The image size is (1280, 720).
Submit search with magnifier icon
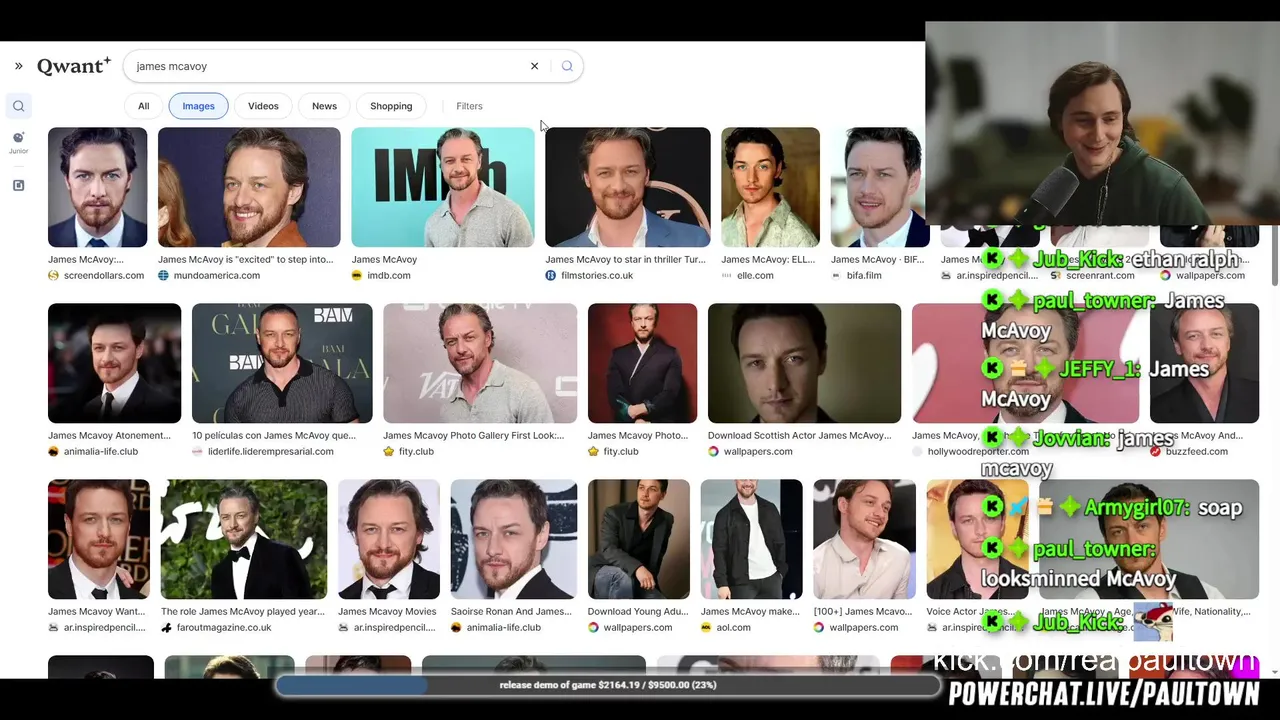[567, 66]
